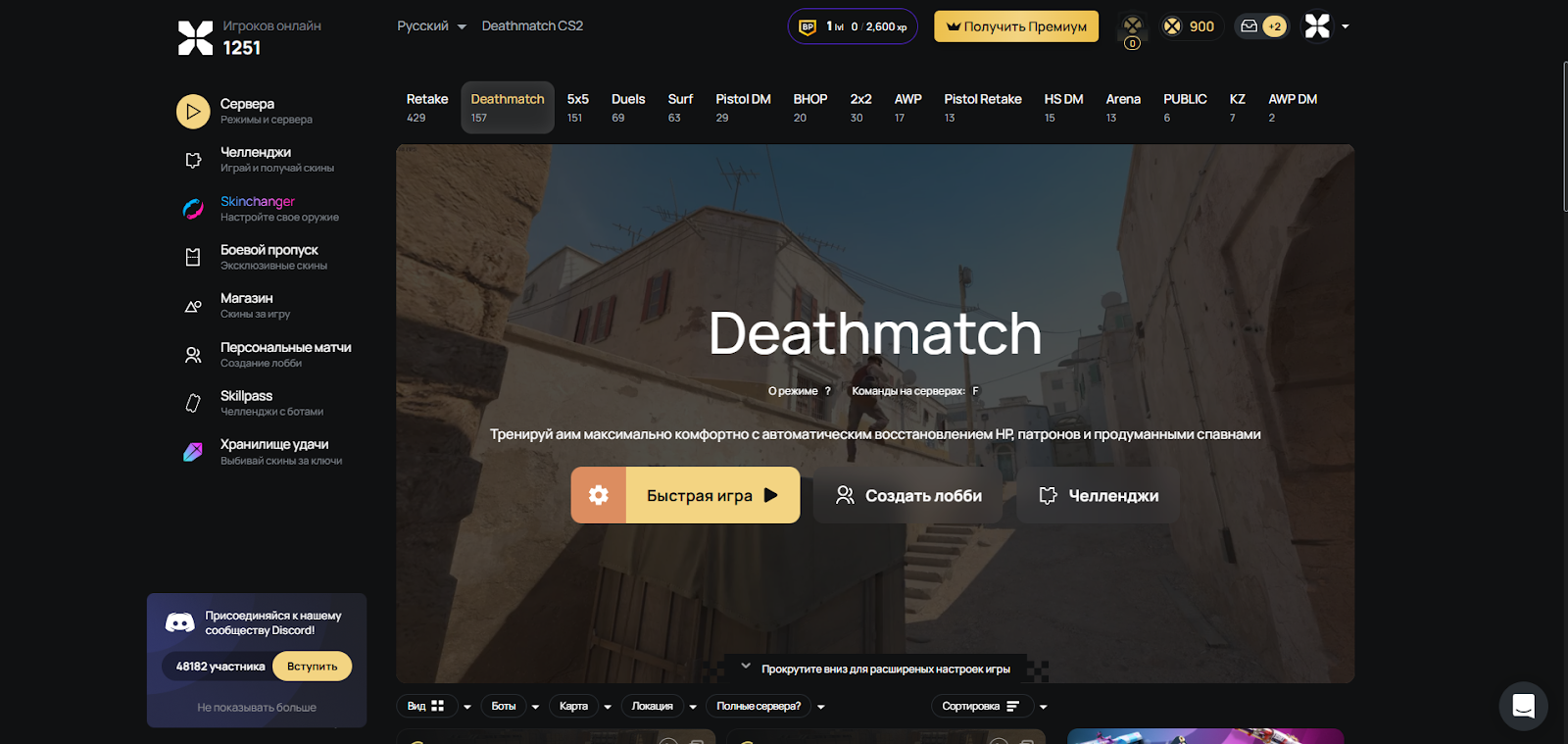
Task: Open the Русский language dropdown
Action: pos(431,26)
